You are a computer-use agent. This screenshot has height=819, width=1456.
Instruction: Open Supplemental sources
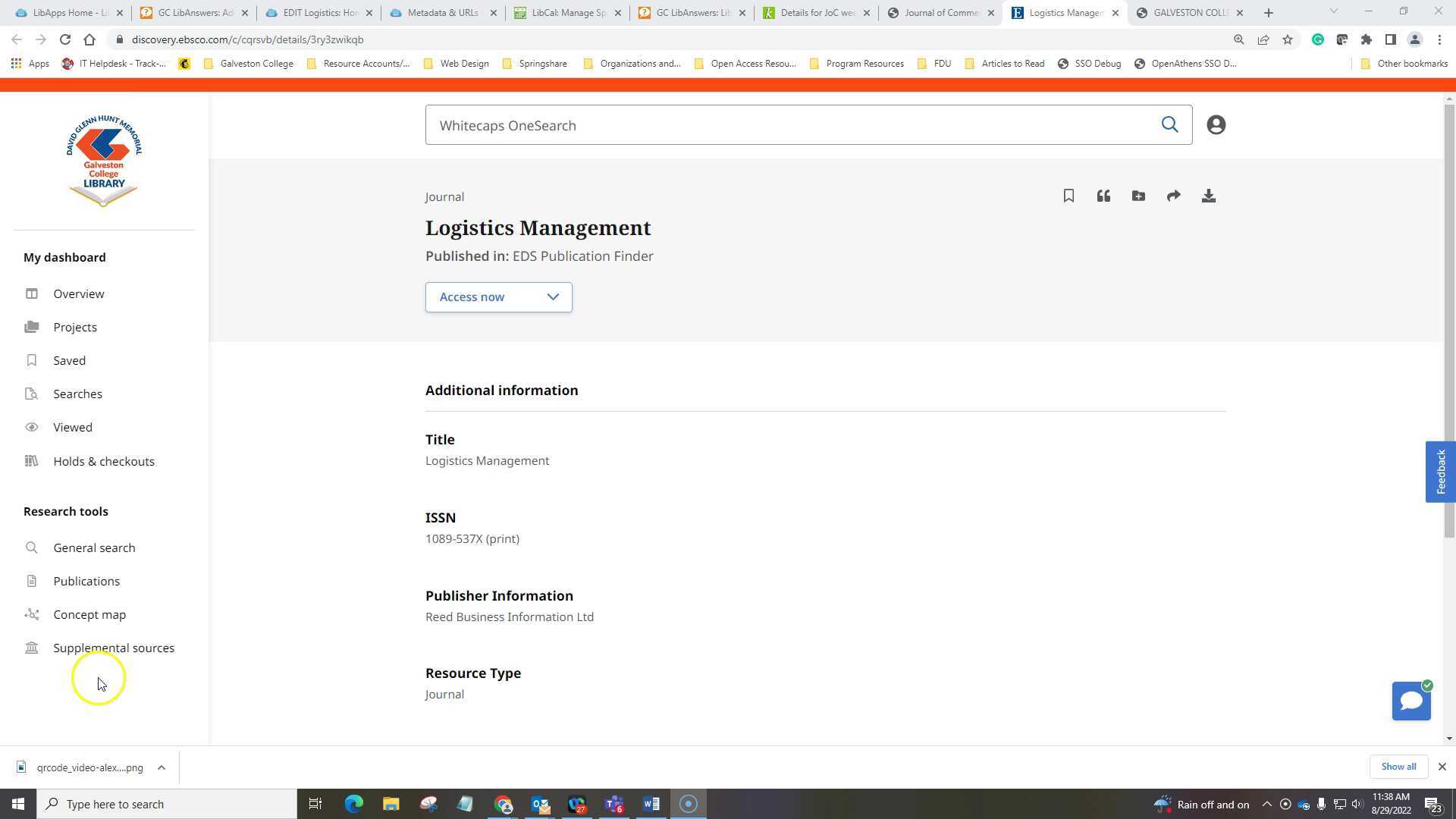(114, 648)
